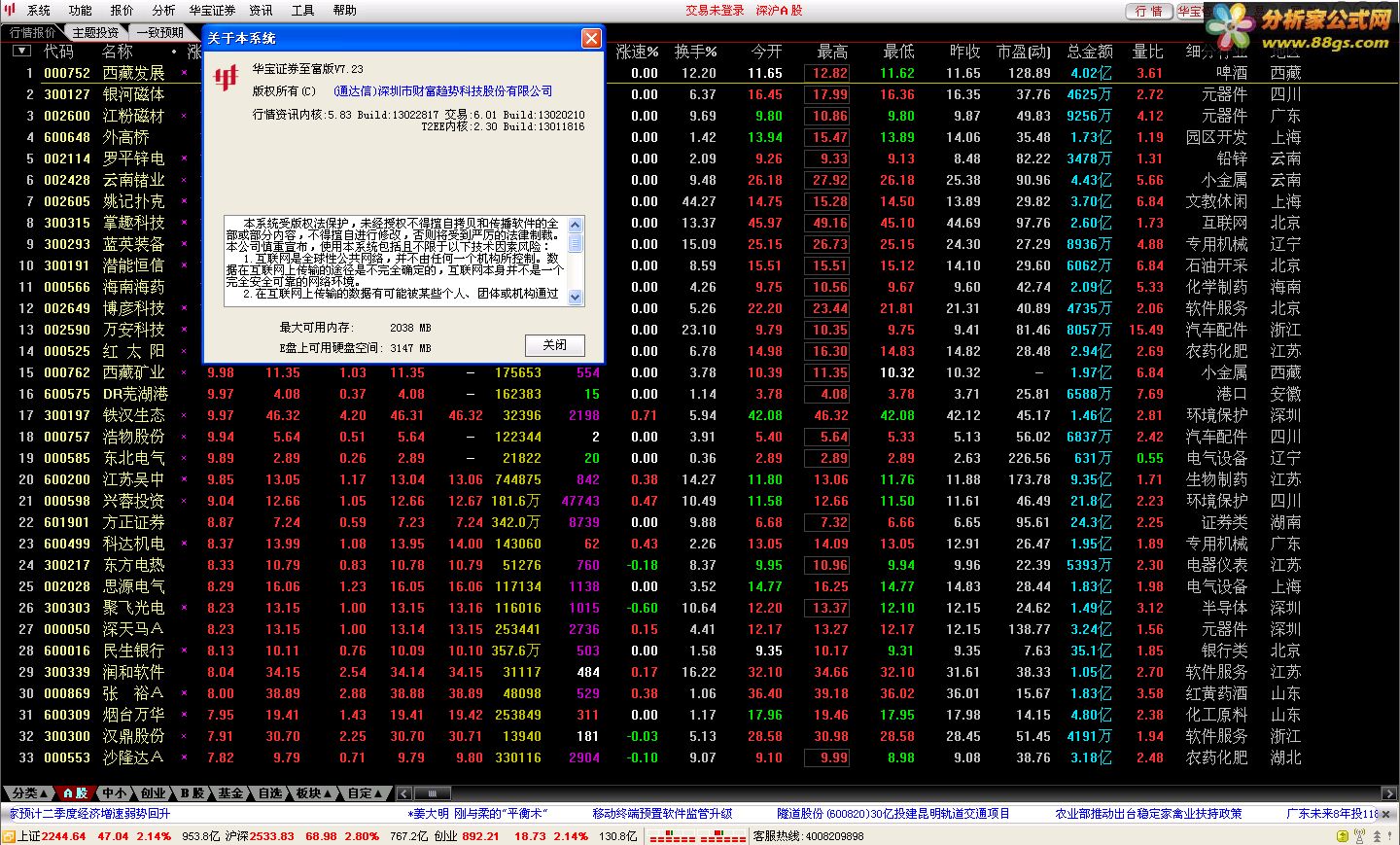Sort by the 代码 column header

pos(58,51)
